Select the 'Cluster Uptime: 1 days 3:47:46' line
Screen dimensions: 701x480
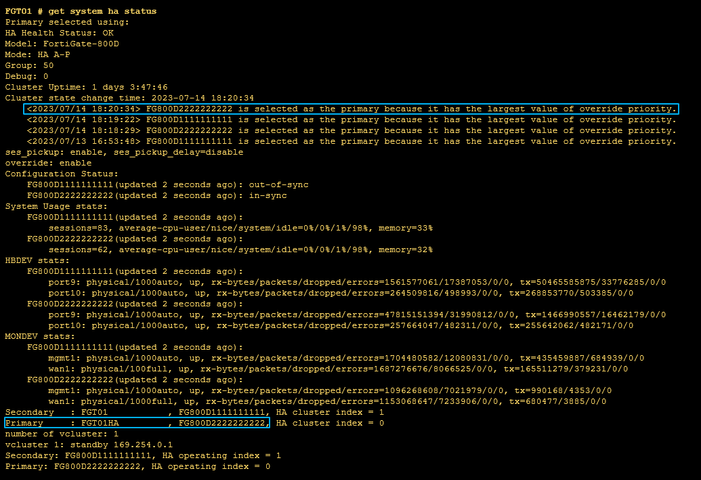tap(86, 87)
